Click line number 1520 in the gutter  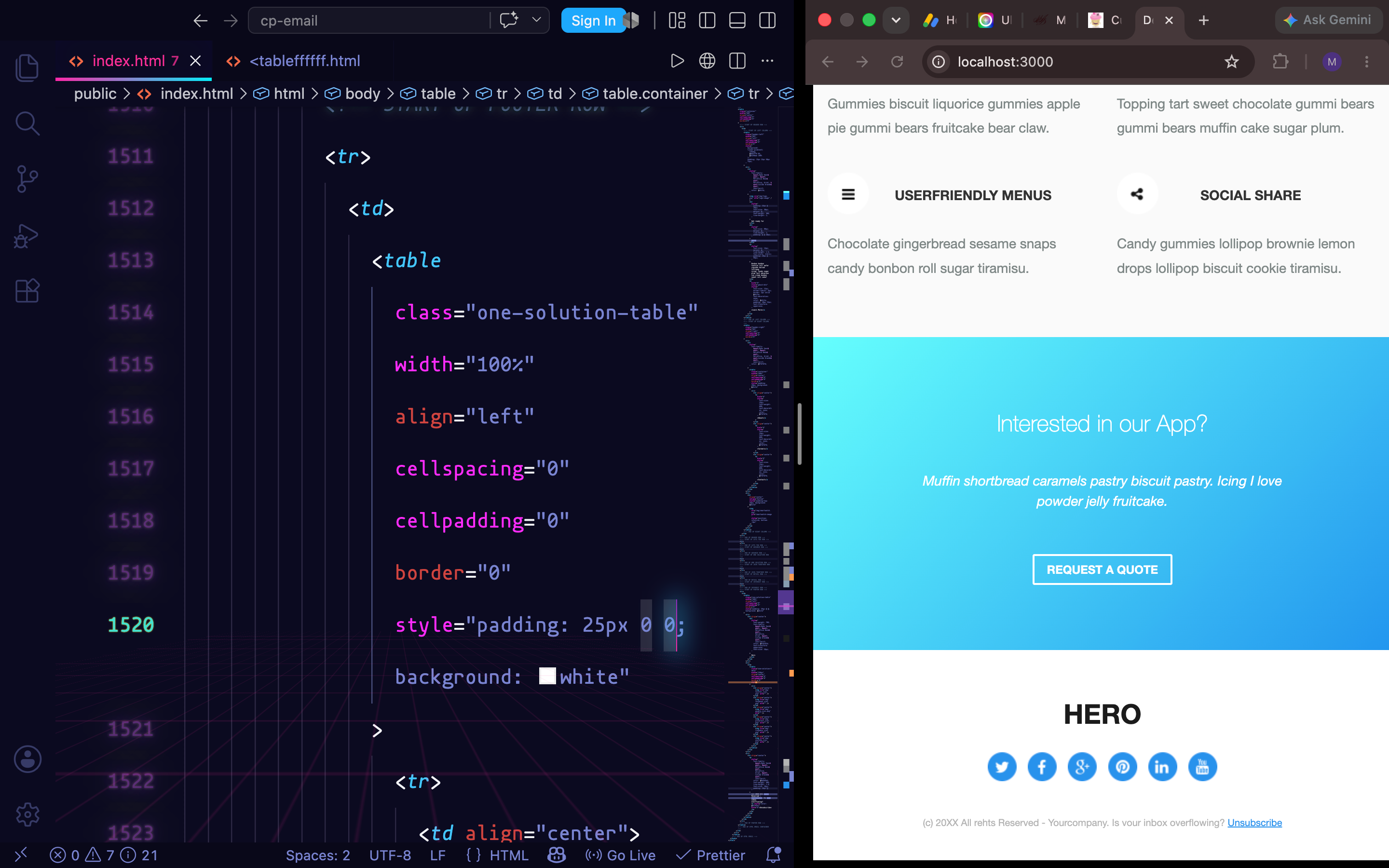coord(131,624)
